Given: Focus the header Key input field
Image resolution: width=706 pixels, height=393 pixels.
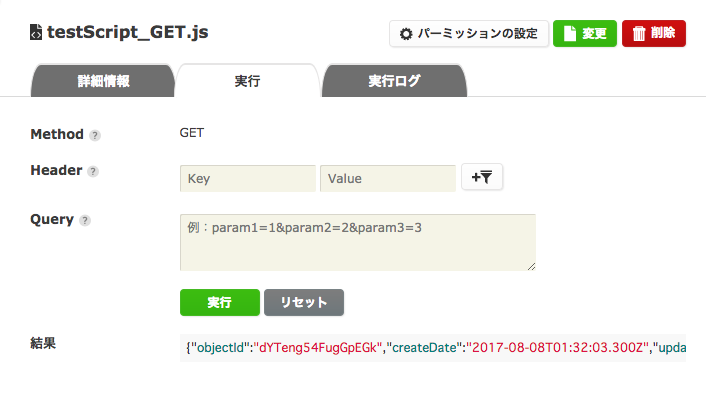Looking at the screenshot, I should [248, 178].
